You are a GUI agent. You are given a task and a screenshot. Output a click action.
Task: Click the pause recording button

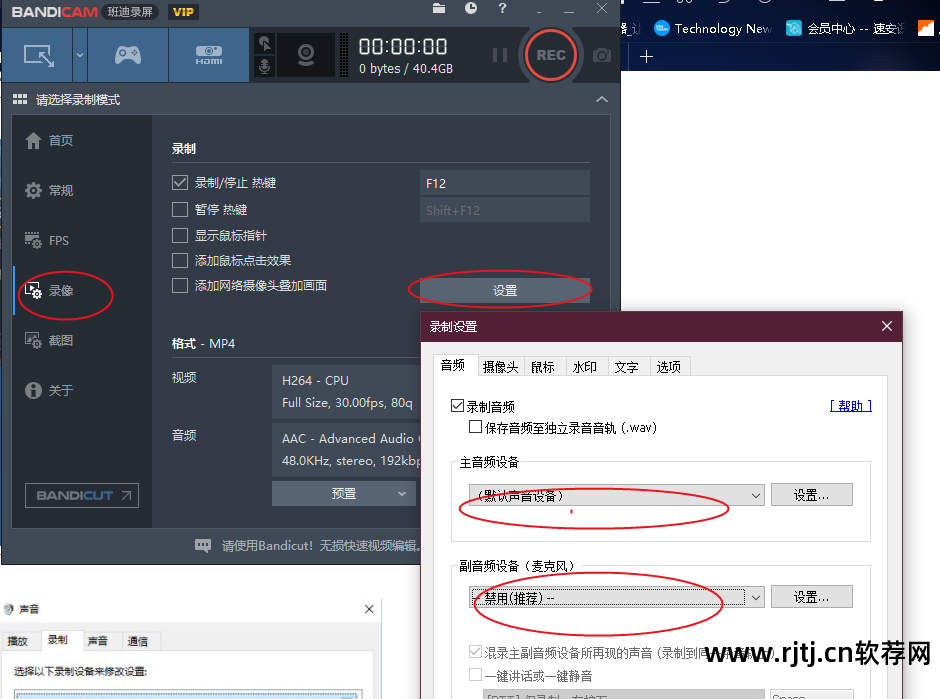coord(499,55)
